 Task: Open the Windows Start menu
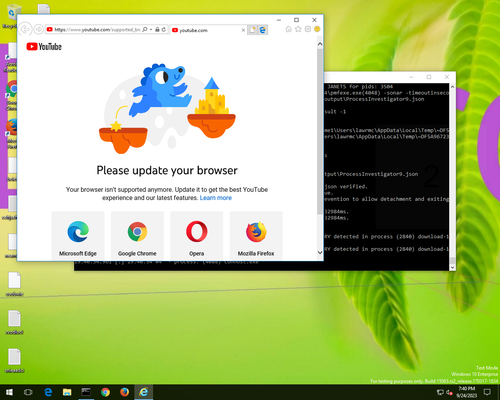click(x=9, y=392)
